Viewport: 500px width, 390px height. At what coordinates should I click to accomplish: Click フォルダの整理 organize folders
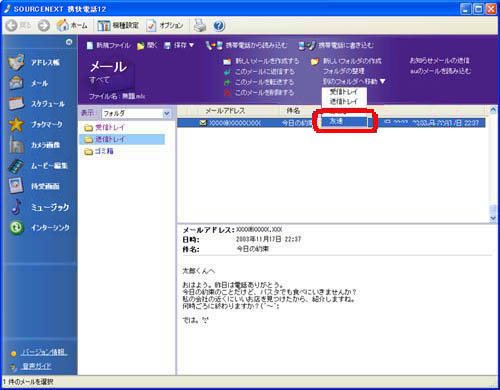pos(343,71)
